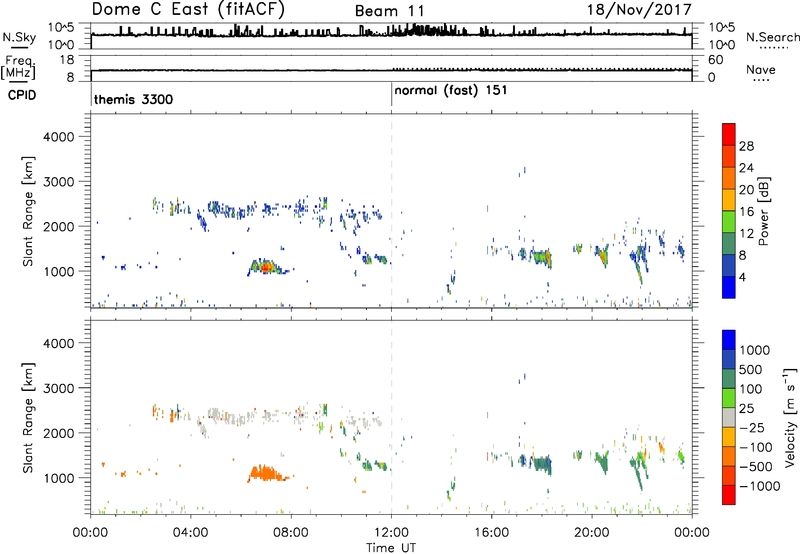Click the Slant Range label of the power panel

[28, 211]
